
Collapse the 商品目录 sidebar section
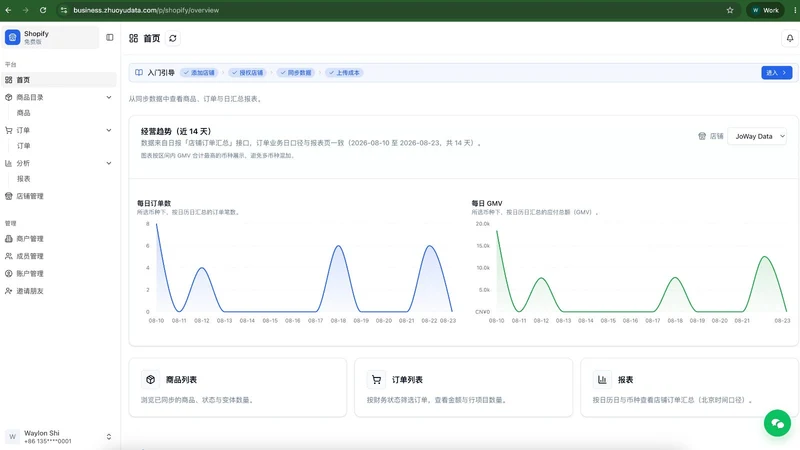(x=109, y=97)
